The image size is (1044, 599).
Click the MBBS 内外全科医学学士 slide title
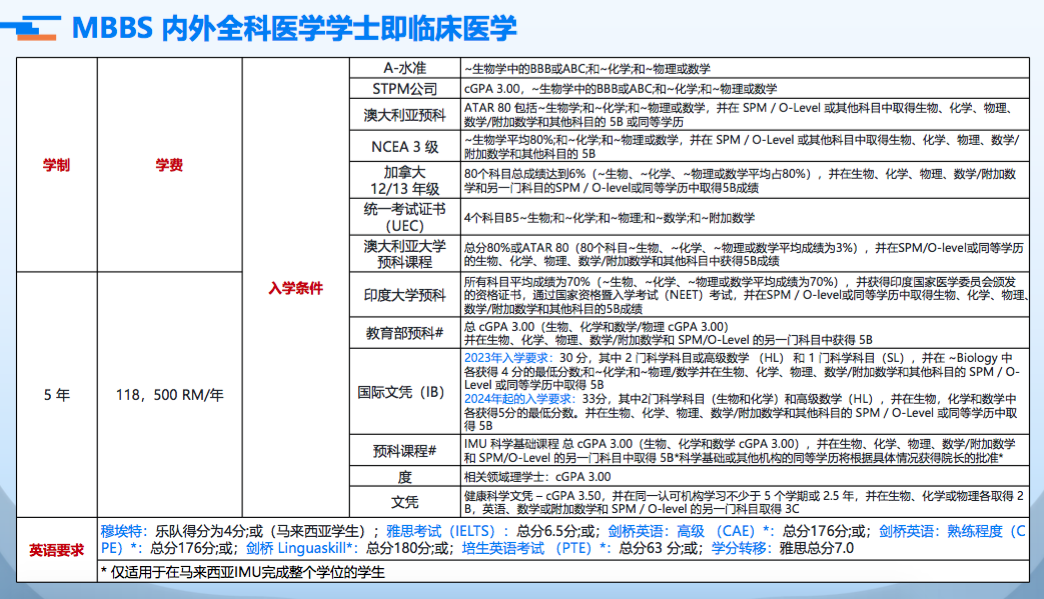click(294, 28)
